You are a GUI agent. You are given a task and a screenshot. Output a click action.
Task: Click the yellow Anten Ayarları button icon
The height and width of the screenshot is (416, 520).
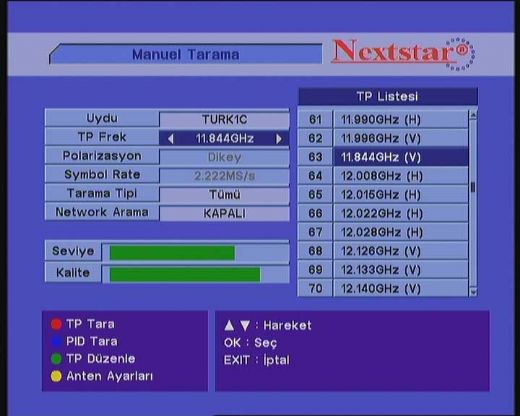[56, 376]
